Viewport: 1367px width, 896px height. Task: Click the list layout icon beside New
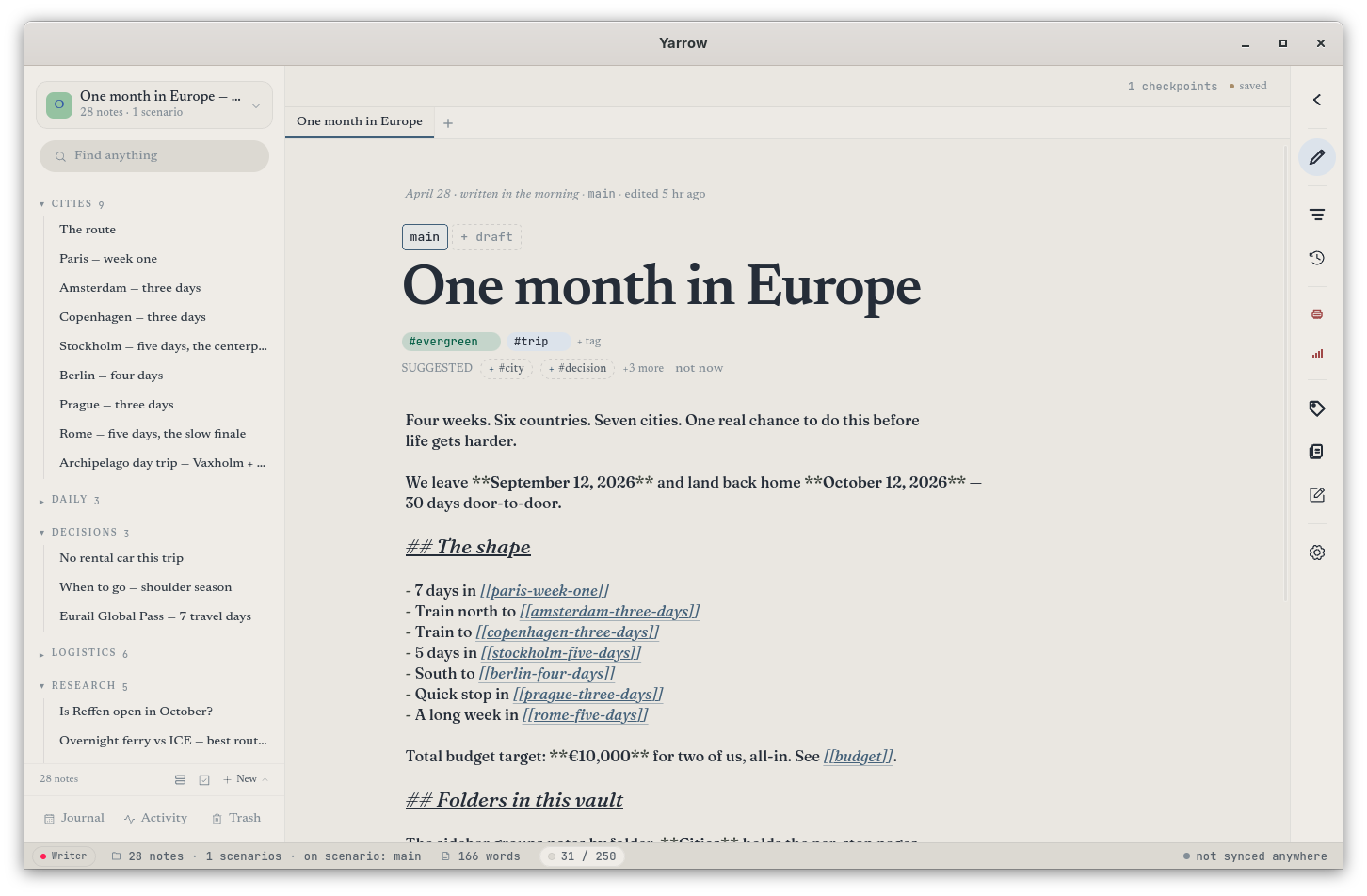(180, 779)
